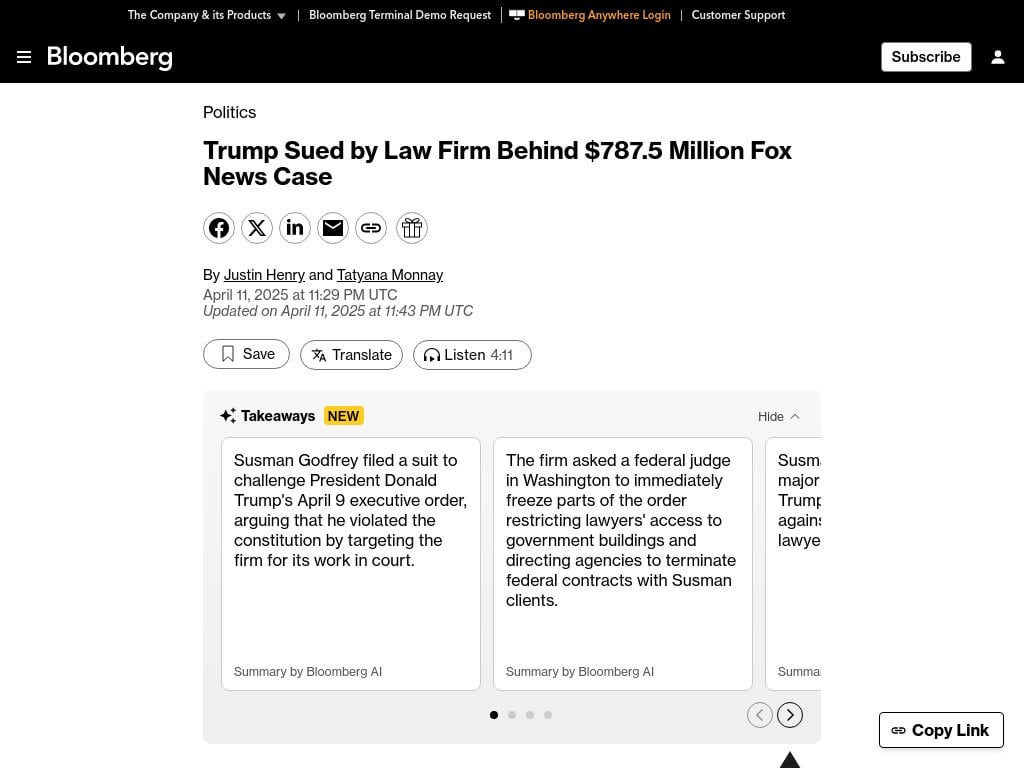Screen dimensions: 1024x768
Task: Advance the Takeaways carousel with right arrow
Action: coord(790,715)
